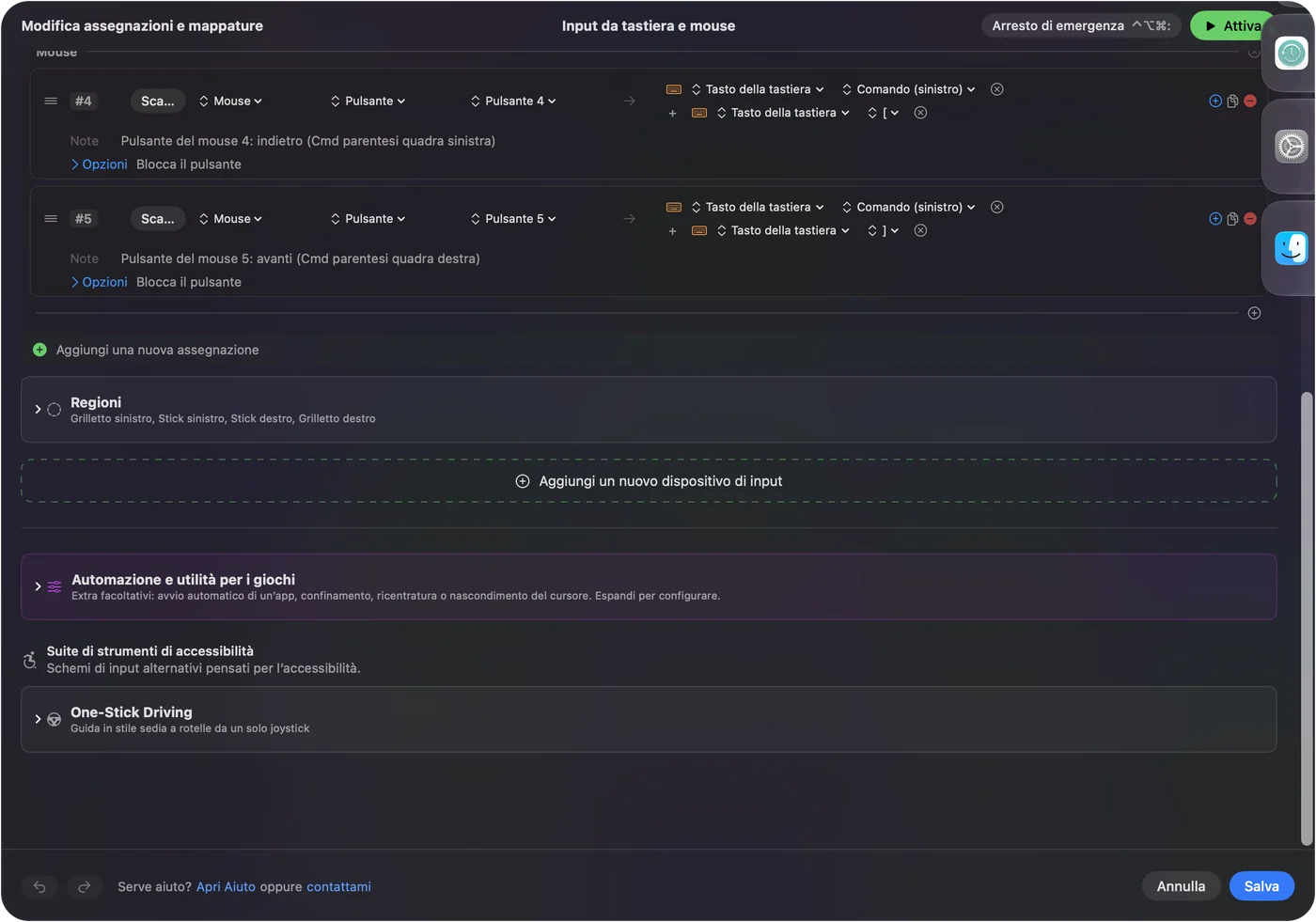Click the circled plus below the Mouse assignments

coord(1254,313)
